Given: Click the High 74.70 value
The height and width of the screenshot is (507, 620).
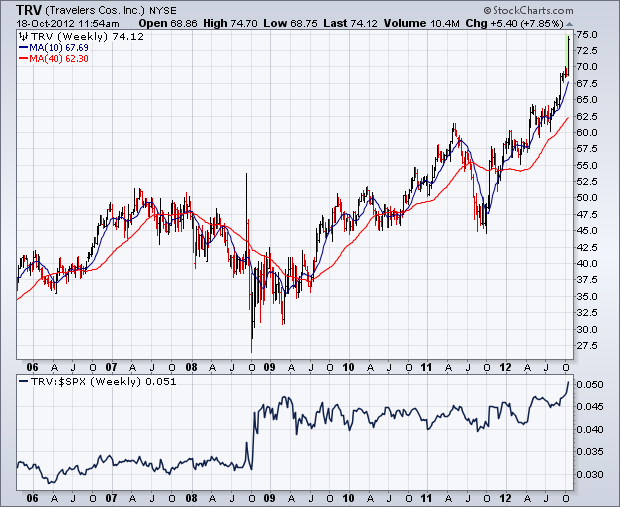Looking at the screenshot, I should pyautogui.click(x=230, y=24).
